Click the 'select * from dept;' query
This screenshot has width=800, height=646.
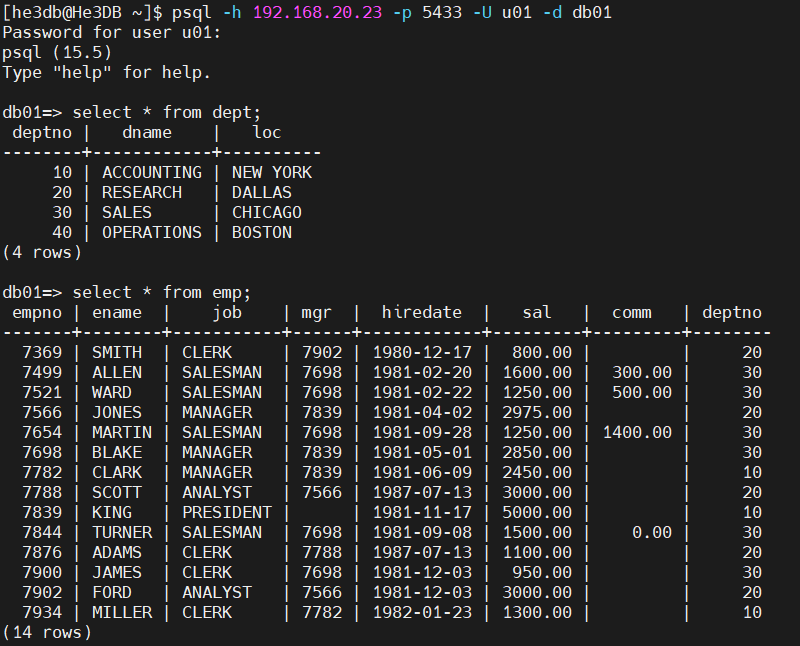point(166,112)
